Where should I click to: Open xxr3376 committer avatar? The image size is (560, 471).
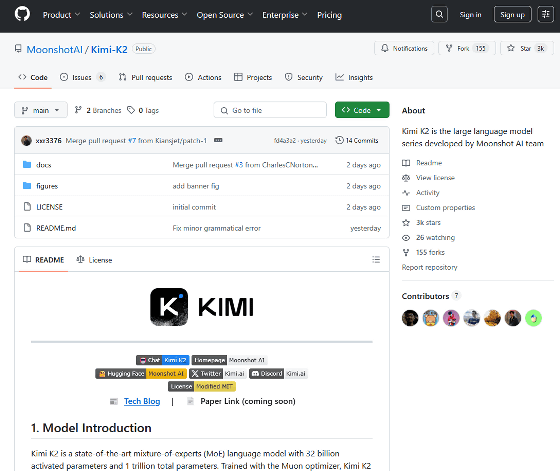[26, 140]
